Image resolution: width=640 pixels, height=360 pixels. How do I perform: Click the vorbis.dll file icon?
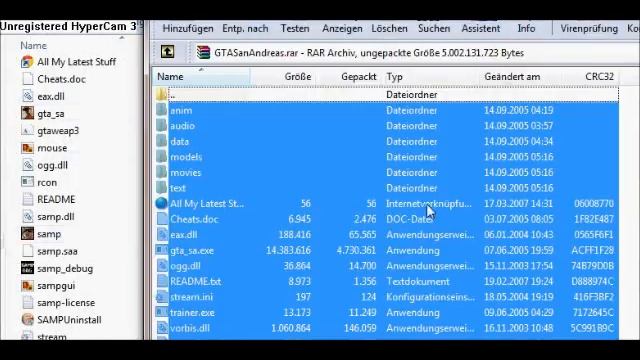pyautogui.click(x=162, y=328)
